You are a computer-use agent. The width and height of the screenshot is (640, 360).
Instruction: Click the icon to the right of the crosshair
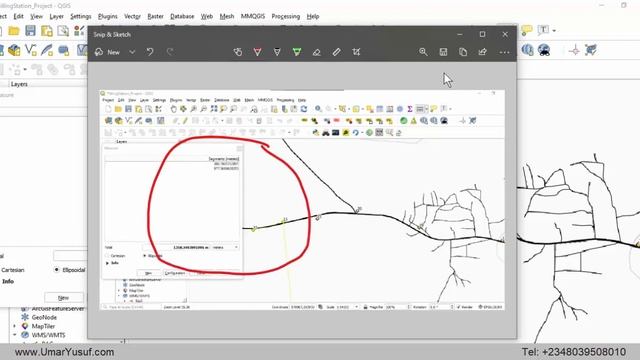coord(591,50)
